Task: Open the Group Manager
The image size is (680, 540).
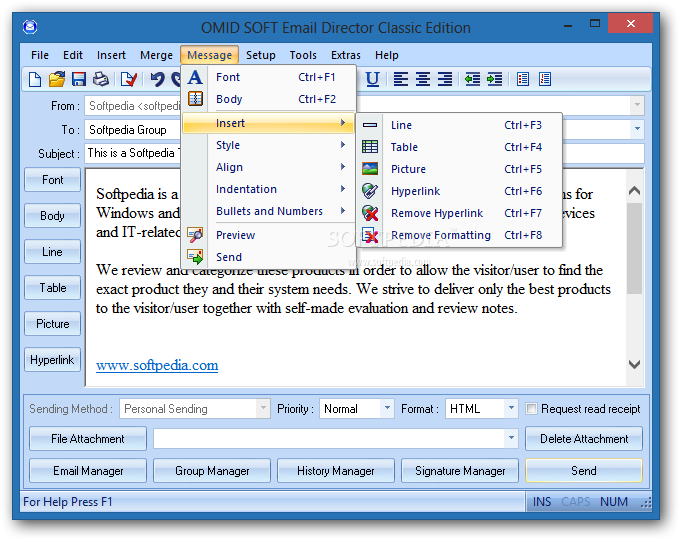Action: pyautogui.click(x=212, y=471)
